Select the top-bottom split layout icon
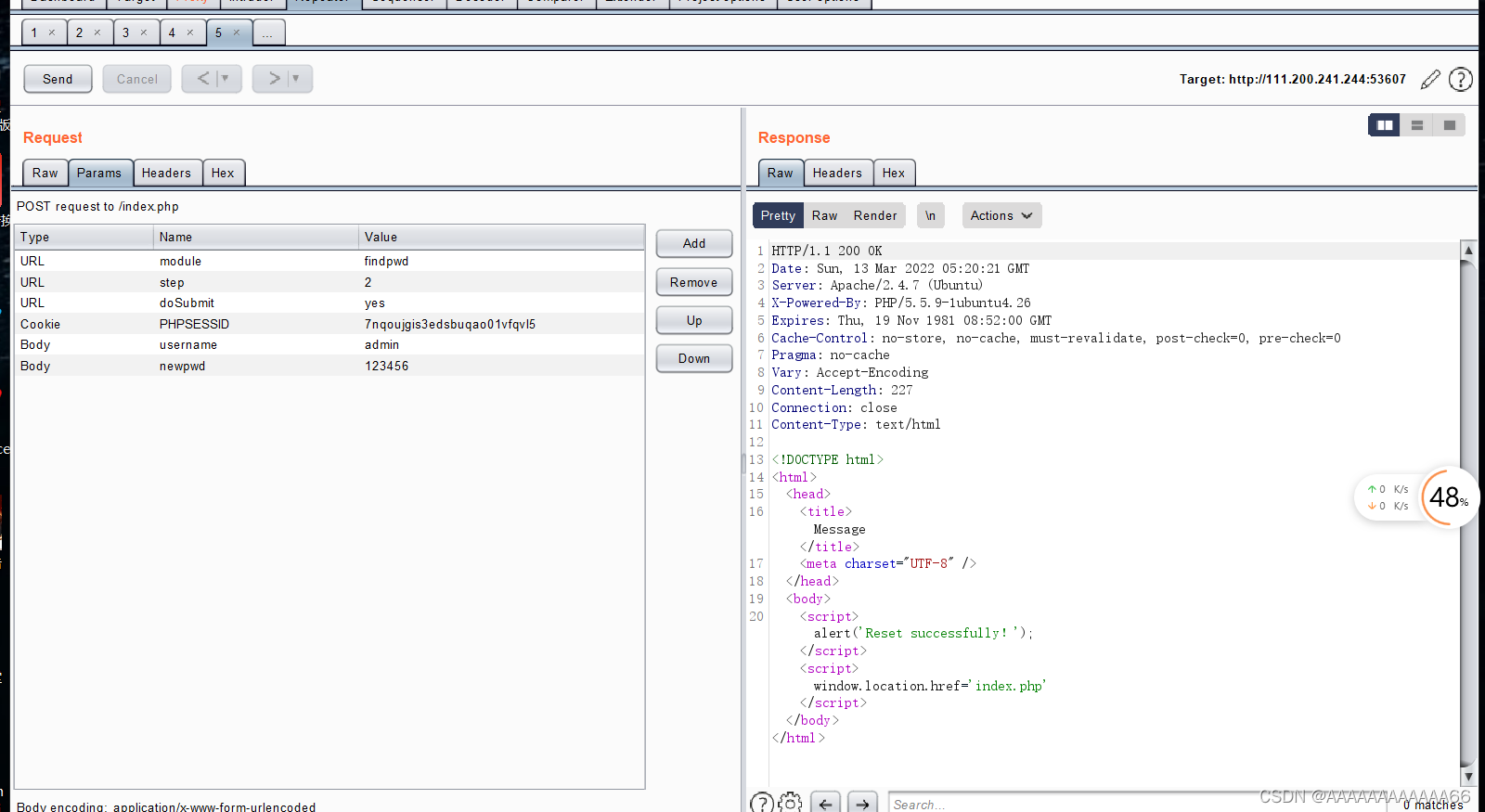Screen dimensions: 1485x812 tap(1417, 125)
